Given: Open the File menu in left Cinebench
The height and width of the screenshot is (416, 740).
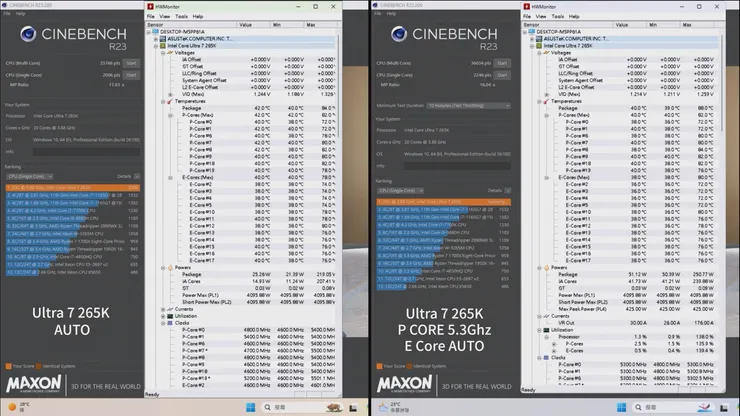Looking at the screenshot, I should (7, 14).
